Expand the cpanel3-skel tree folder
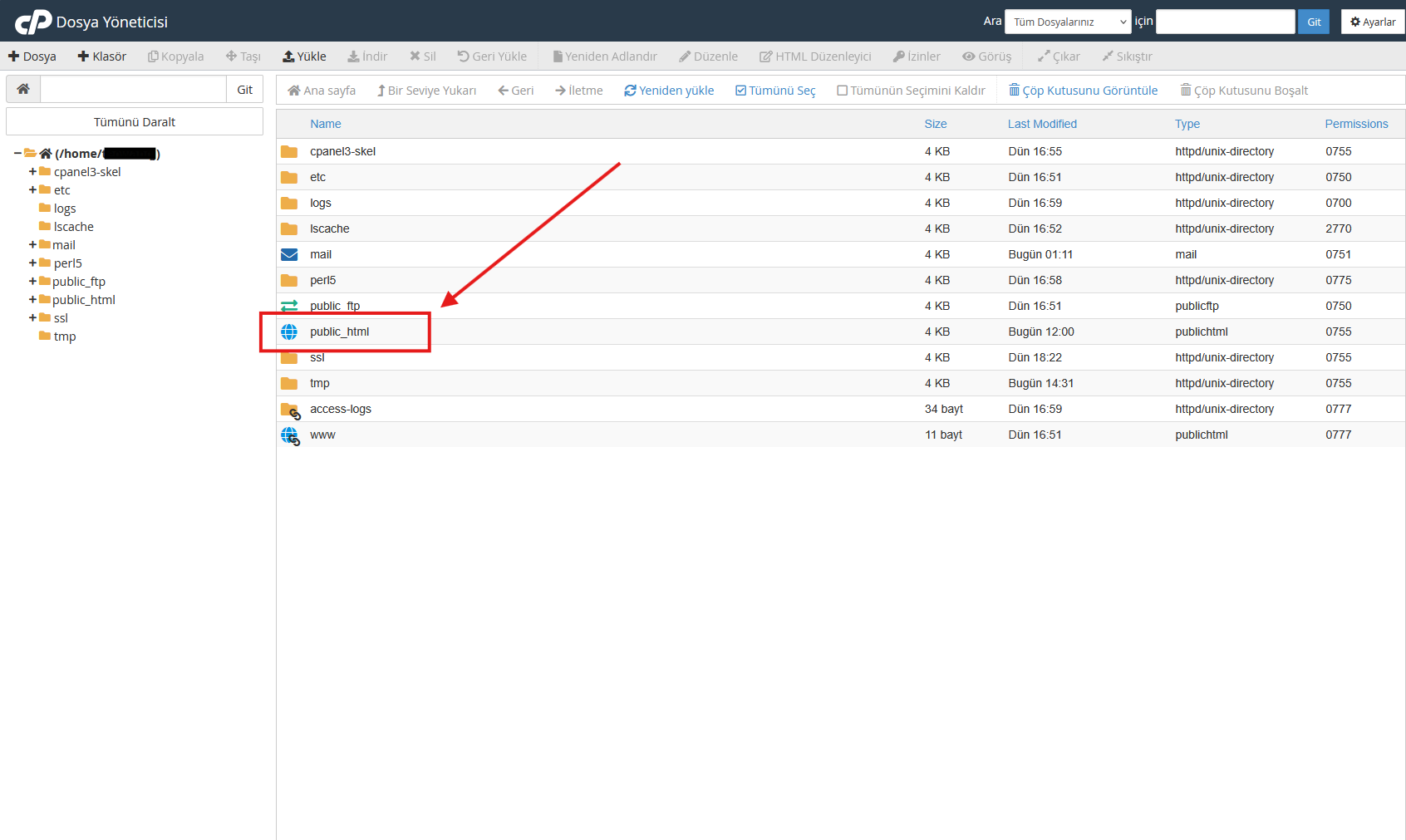The height and width of the screenshot is (840, 1406). coord(32,172)
